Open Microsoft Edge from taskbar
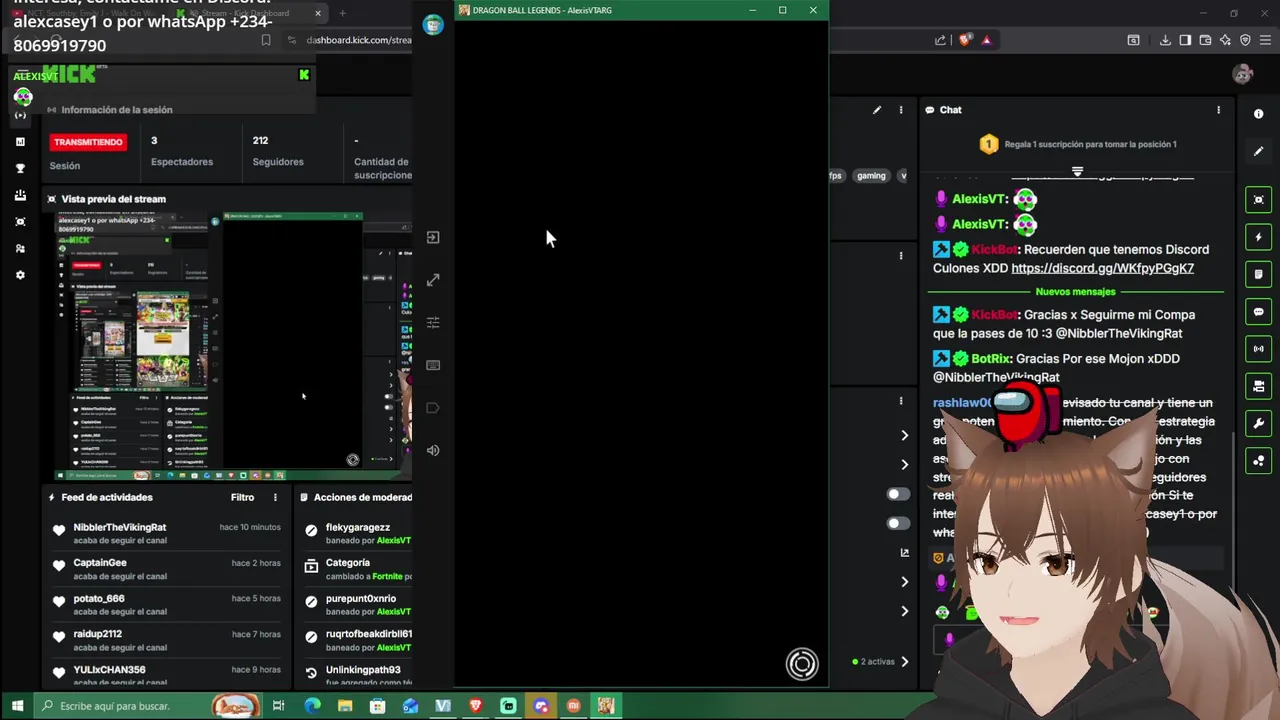This screenshot has width=1280, height=720. pos(312,706)
